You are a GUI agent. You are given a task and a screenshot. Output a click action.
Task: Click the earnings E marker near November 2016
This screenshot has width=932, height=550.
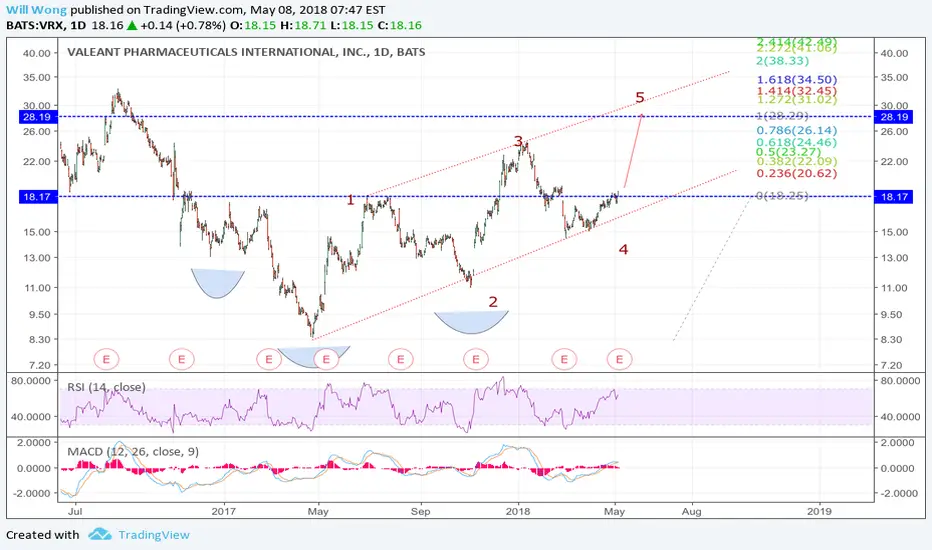click(181, 359)
